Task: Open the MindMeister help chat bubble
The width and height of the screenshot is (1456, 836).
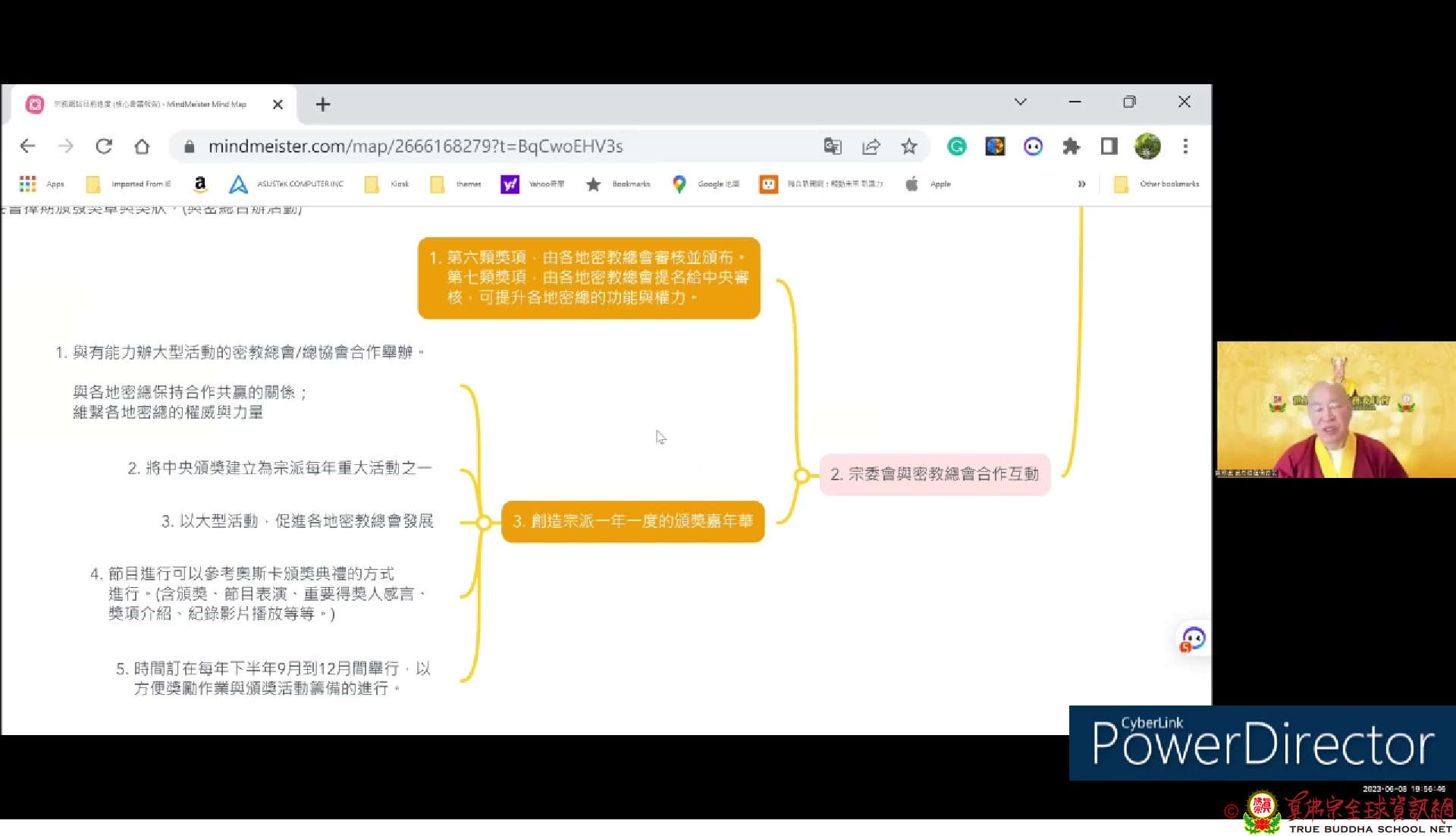Action: [x=1193, y=639]
